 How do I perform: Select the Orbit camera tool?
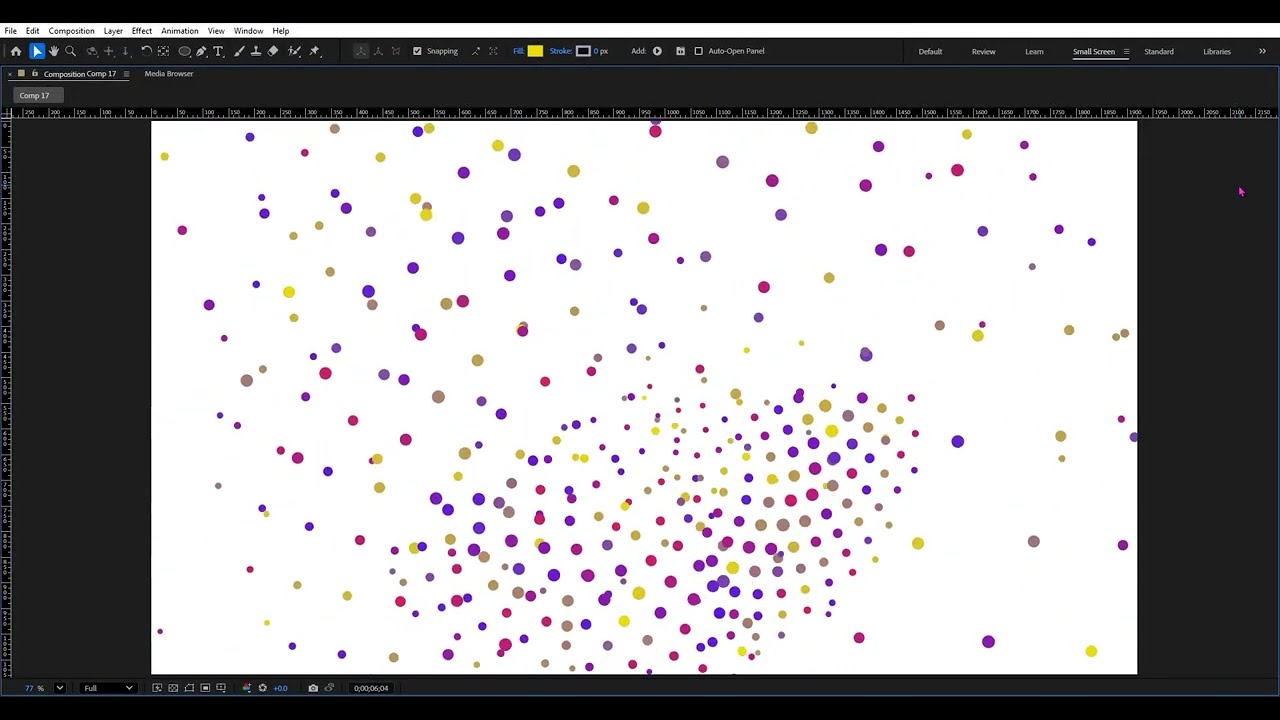coord(92,51)
